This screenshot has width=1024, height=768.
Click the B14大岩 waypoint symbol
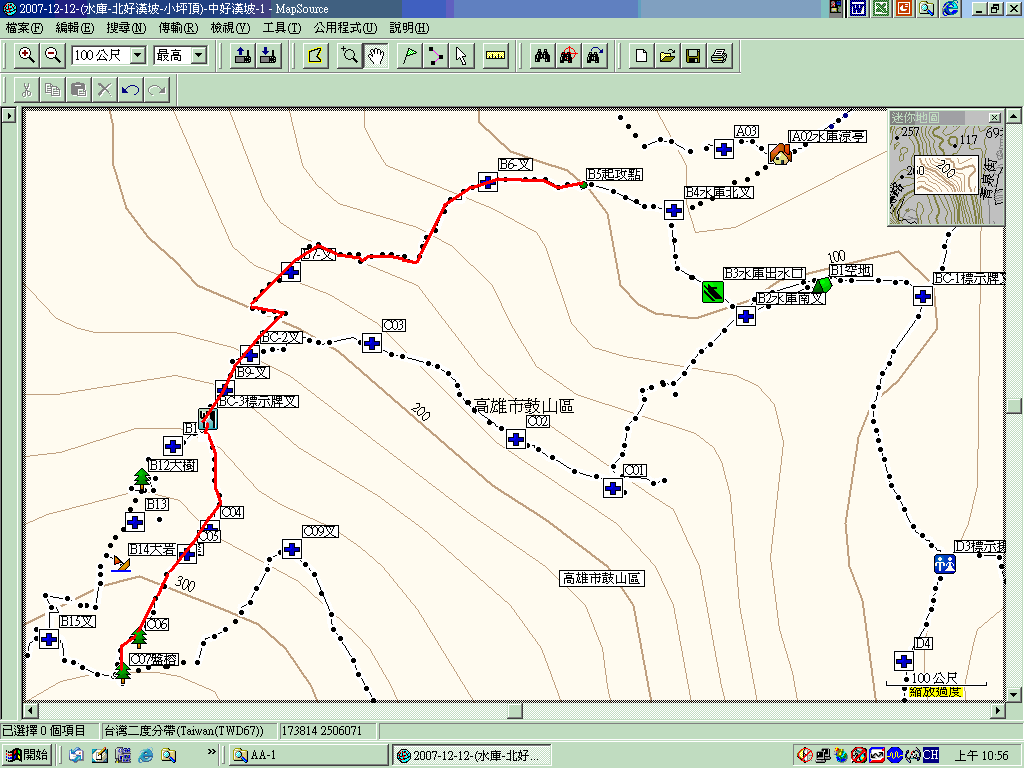point(121,564)
